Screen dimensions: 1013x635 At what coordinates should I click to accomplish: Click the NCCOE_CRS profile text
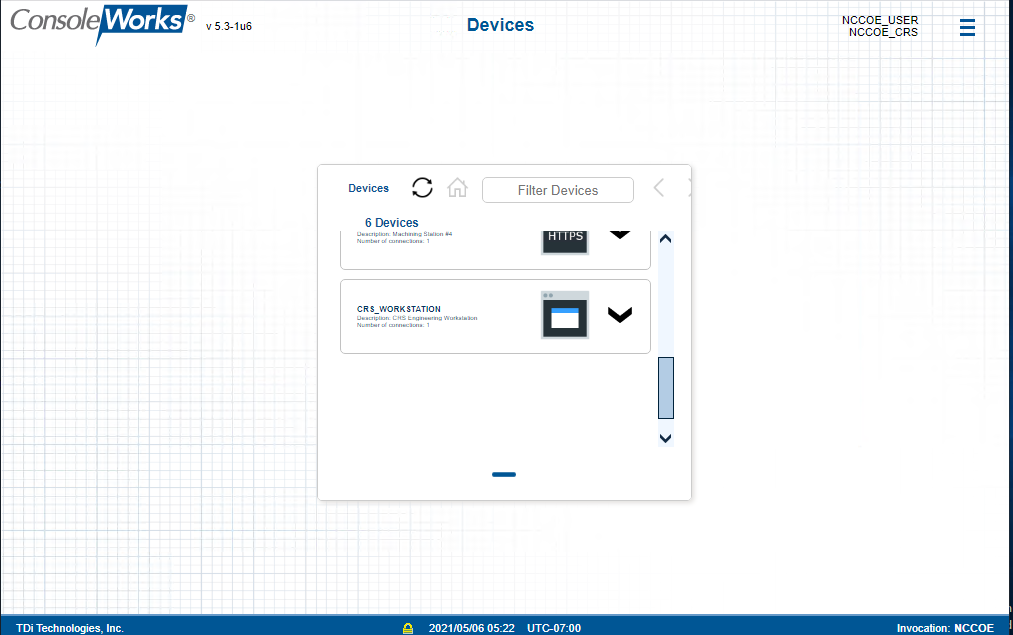click(x=883, y=32)
